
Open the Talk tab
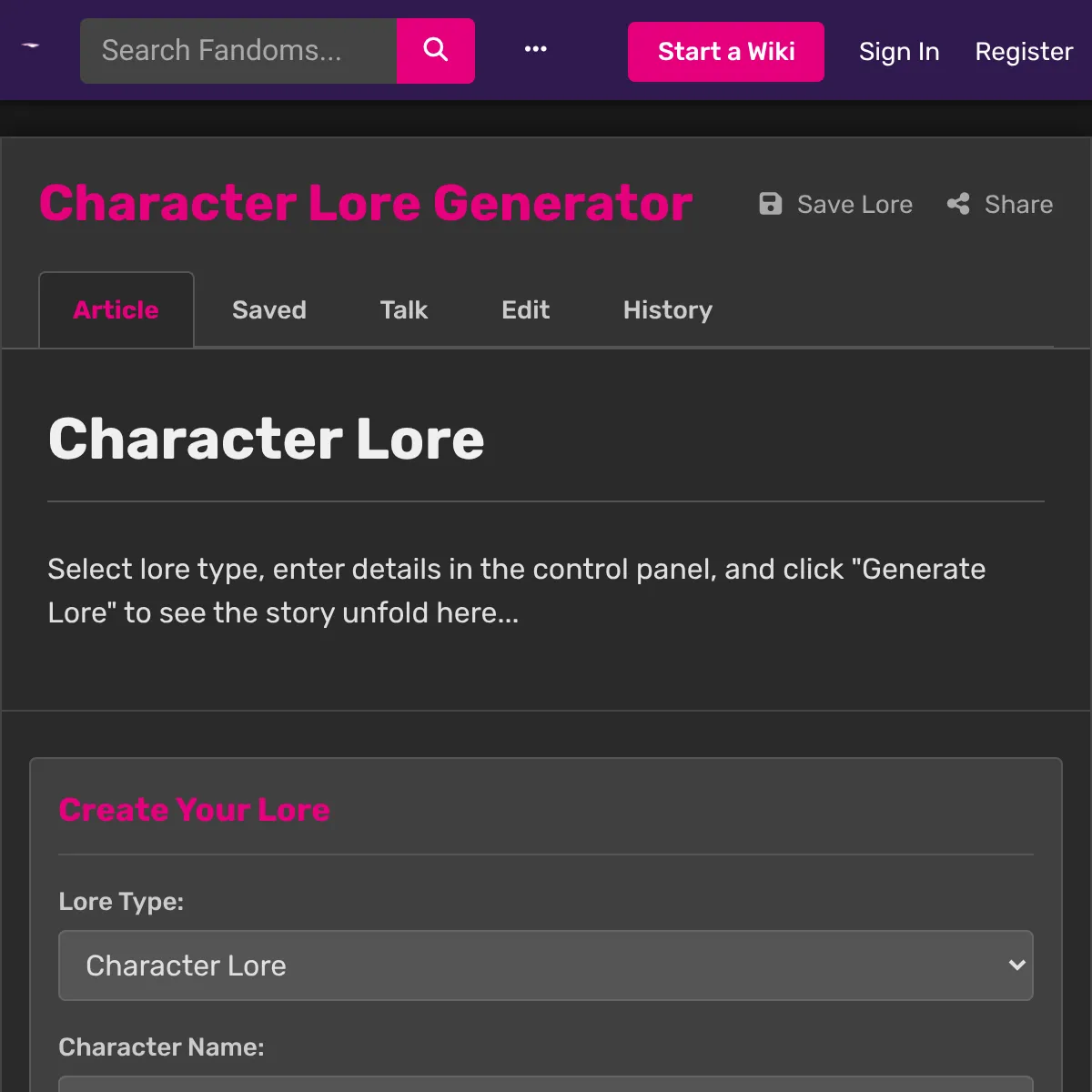tap(403, 310)
